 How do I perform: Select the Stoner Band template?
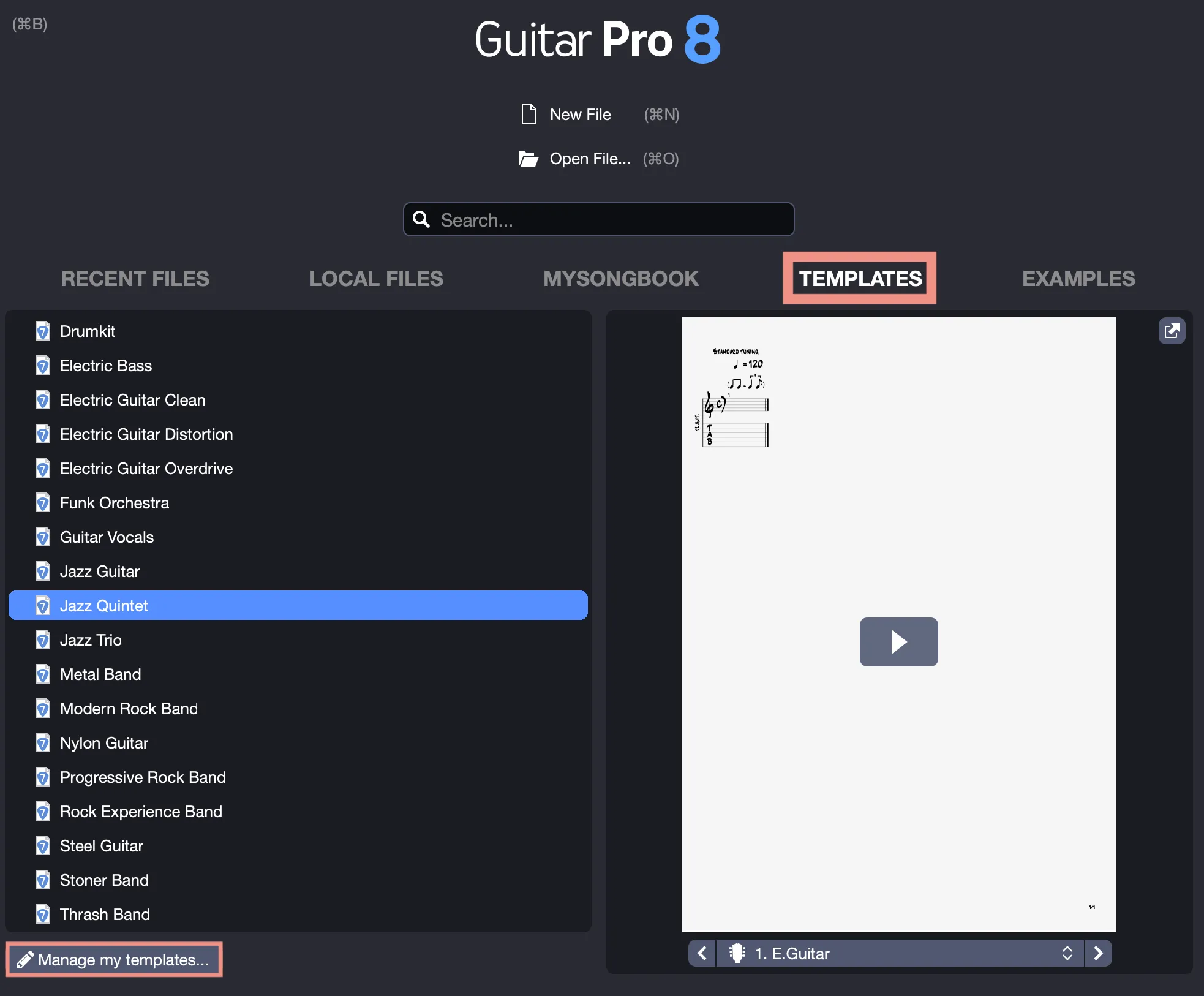pos(298,880)
